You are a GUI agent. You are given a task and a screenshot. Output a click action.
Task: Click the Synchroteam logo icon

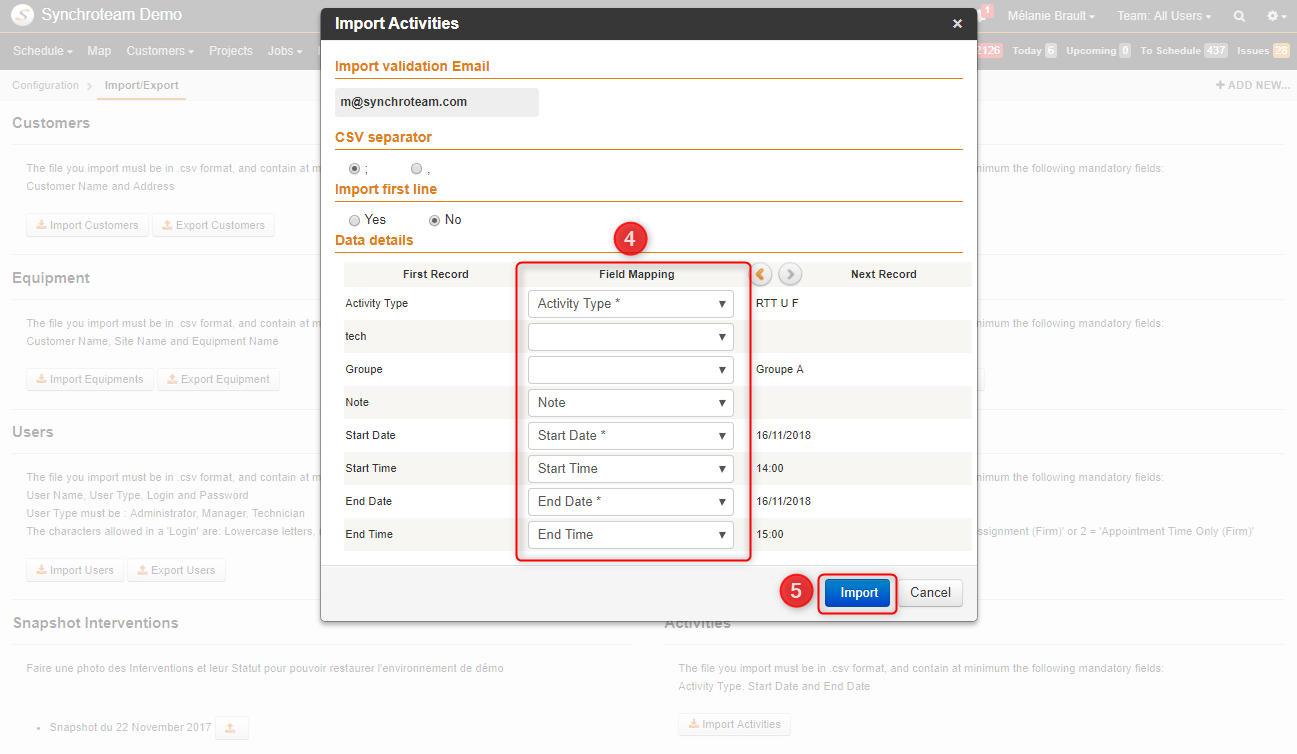(x=21, y=15)
